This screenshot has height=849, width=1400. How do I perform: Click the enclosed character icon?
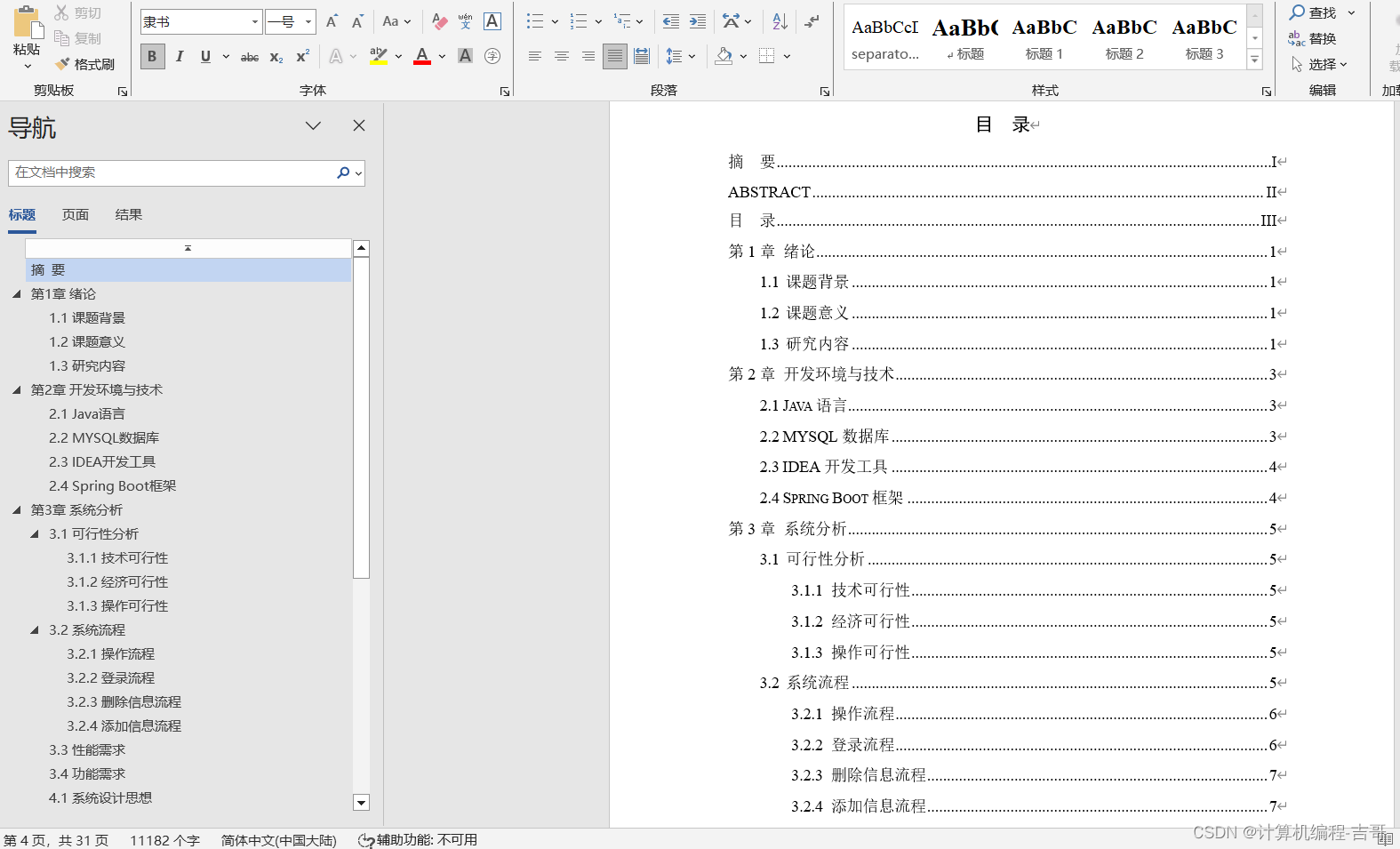point(492,56)
